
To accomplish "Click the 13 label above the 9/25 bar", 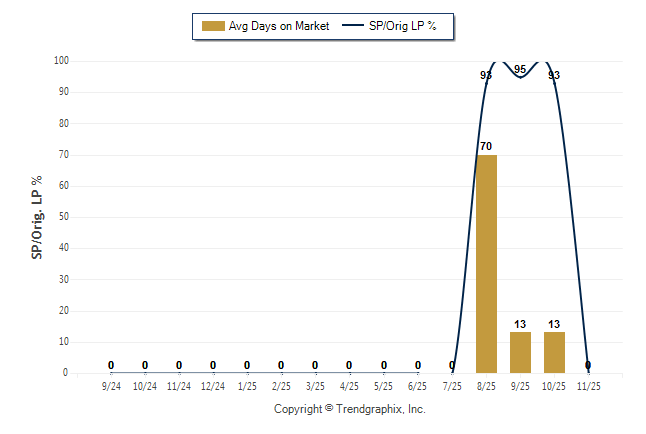I will (520, 324).
